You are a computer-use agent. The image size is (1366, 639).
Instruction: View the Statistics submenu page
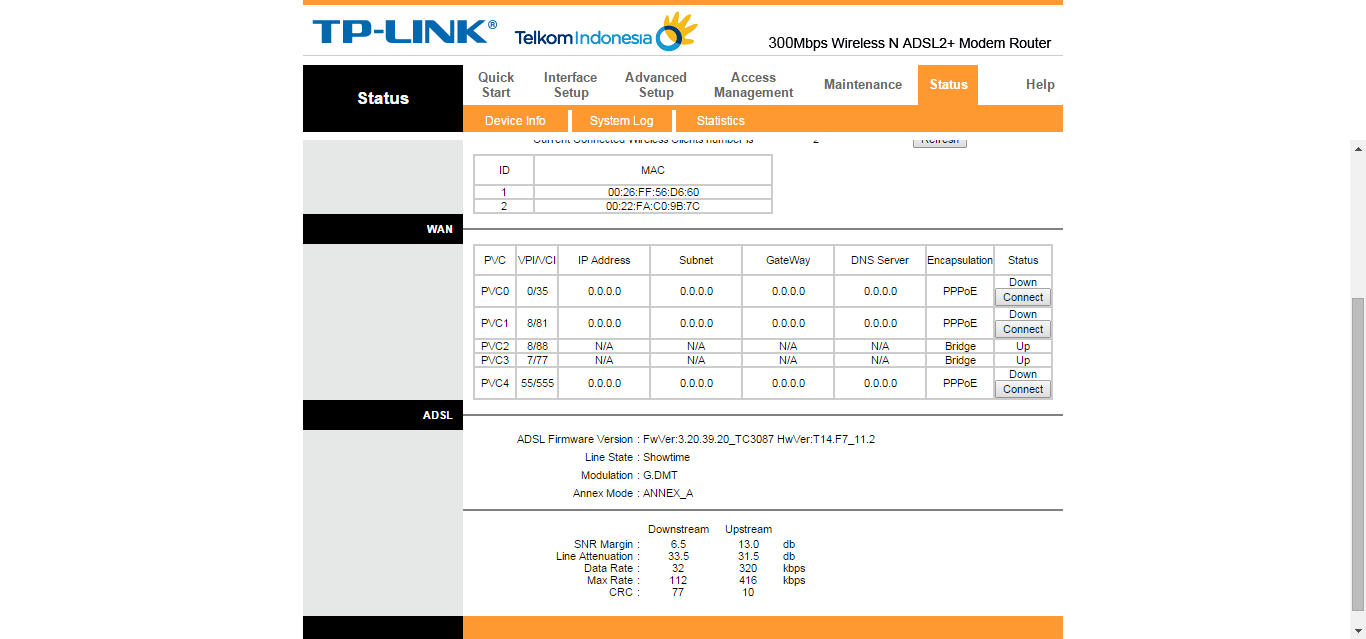tap(720, 121)
